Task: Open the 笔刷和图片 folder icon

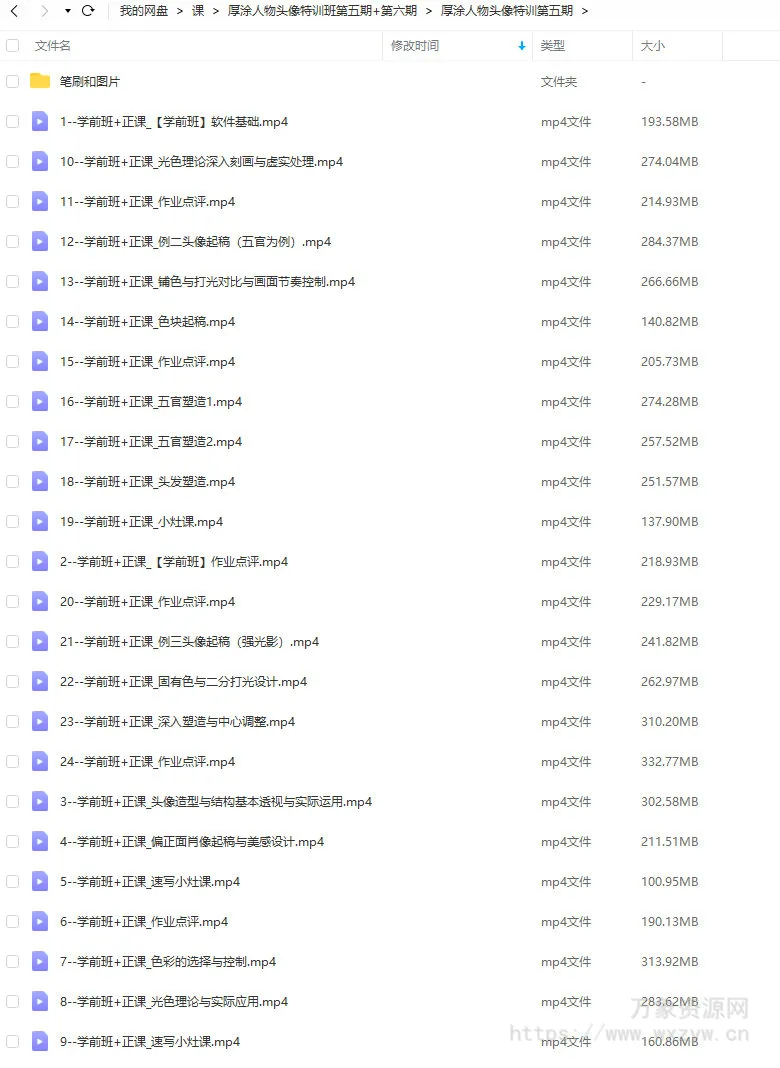Action: [40, 81]
